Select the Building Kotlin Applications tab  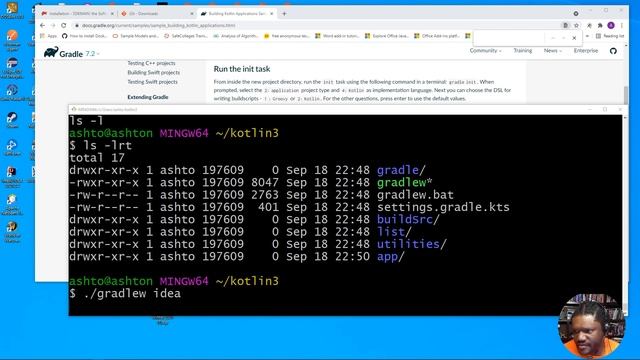237,13
